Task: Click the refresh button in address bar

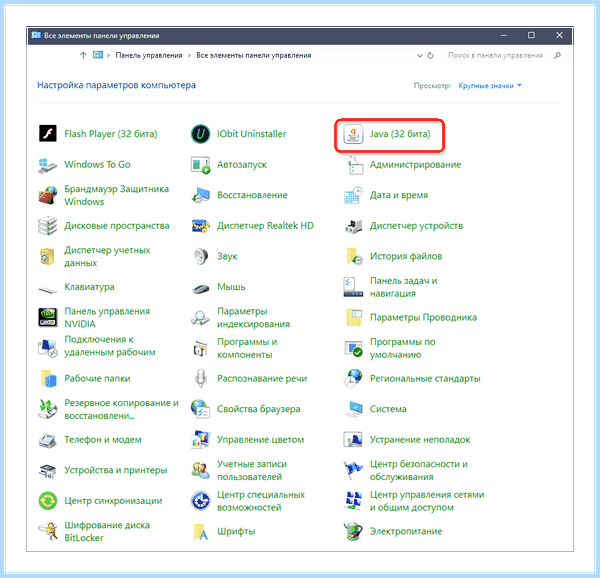Action: click(x=430, y=55)
